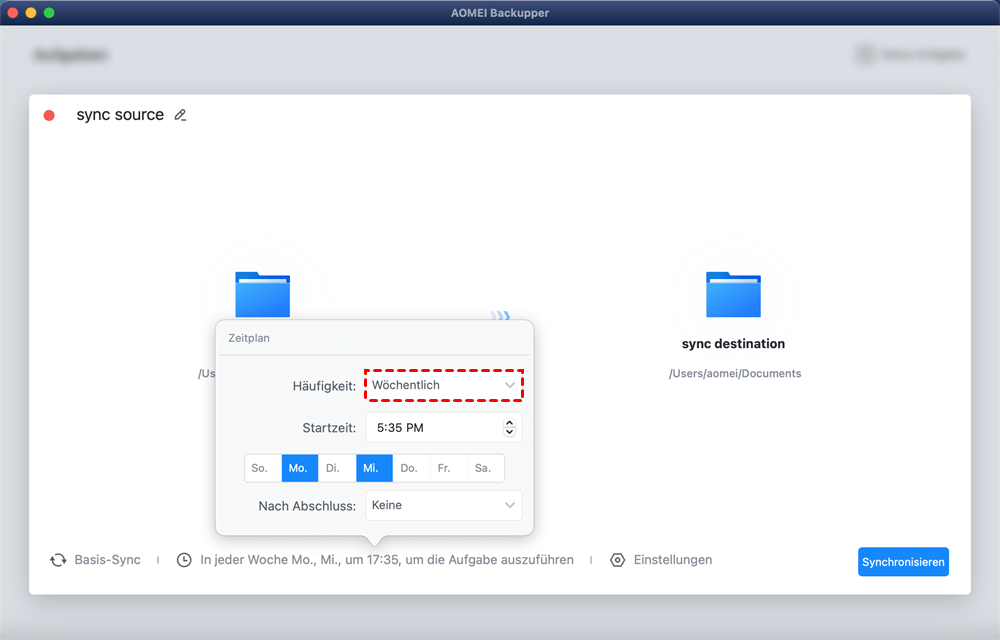Deselect the Mo. weekday button

tap(300, 468)
